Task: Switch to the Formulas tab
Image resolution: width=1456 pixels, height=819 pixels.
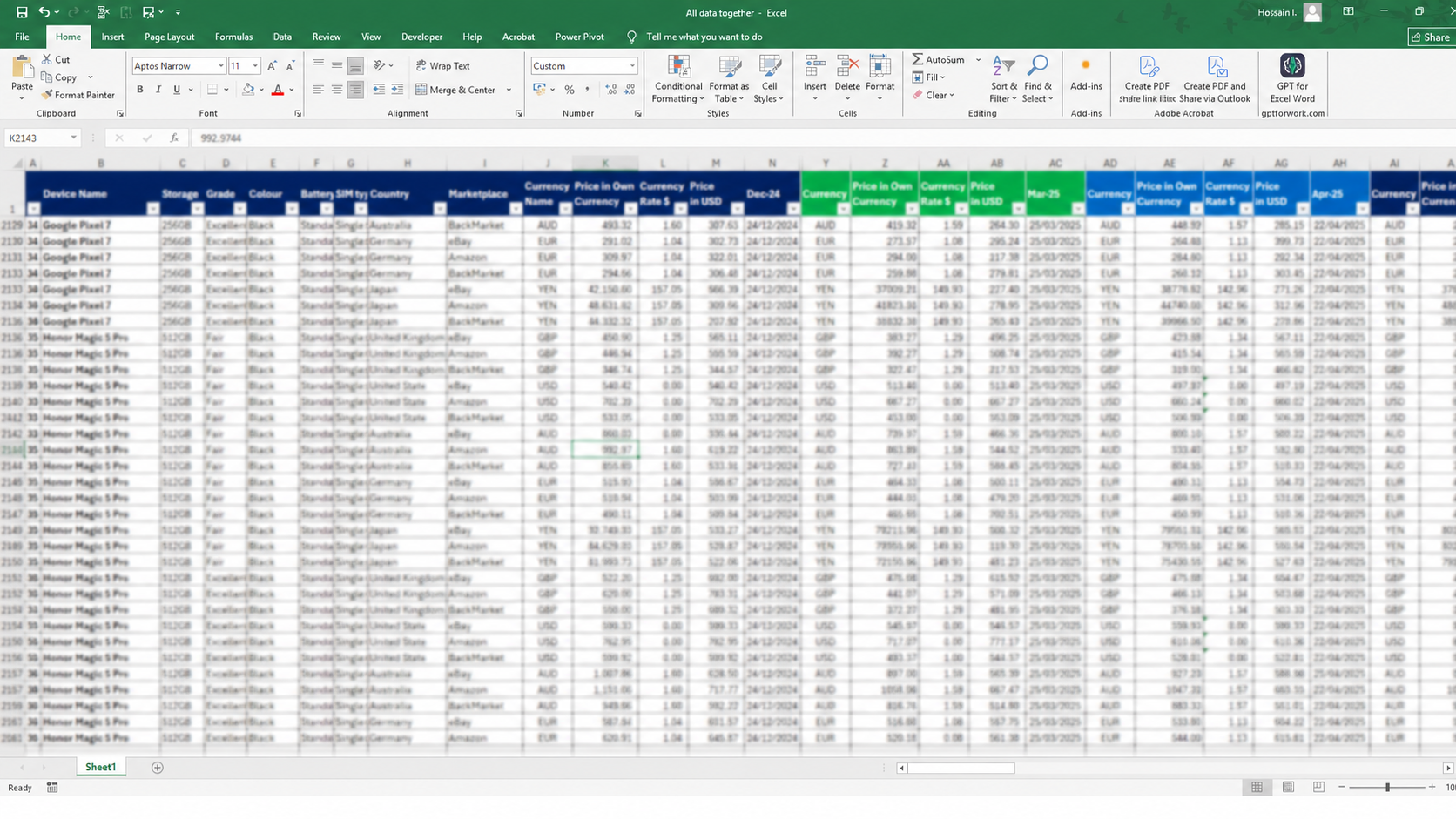Action: tap(233, 37)
